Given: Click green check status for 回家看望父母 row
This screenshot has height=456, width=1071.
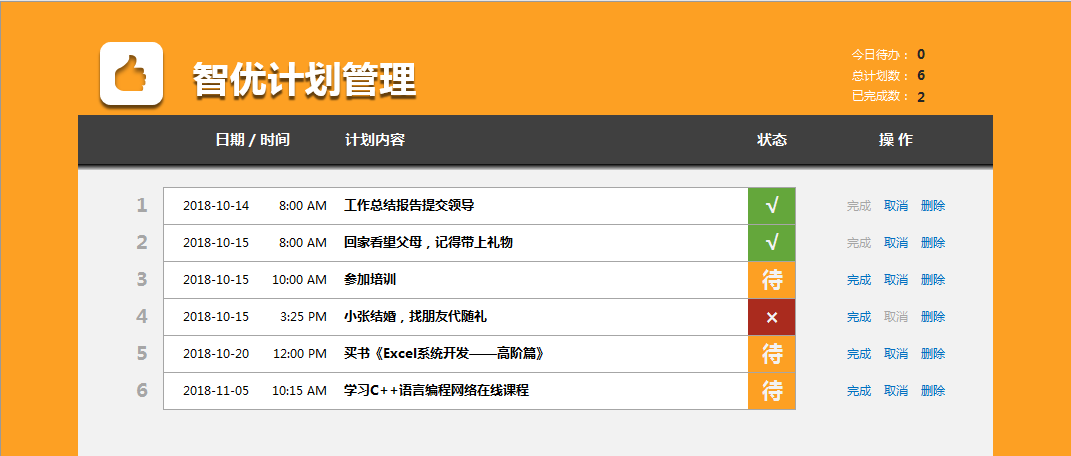Looking at the screenshot, I should (772, 243).
